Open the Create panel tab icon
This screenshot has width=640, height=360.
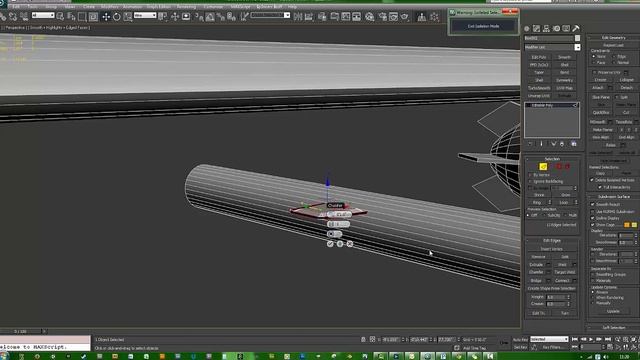click(527, 28)
